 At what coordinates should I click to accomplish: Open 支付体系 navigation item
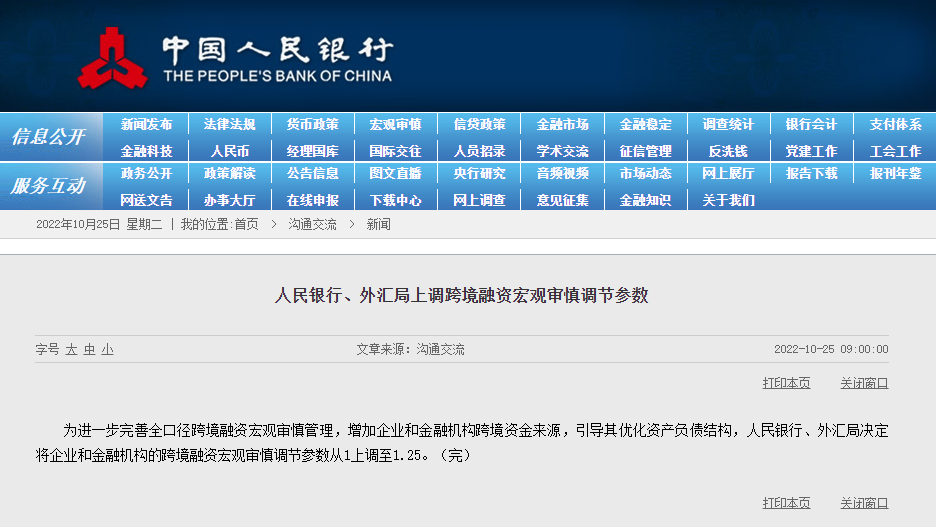pos(895,124)
